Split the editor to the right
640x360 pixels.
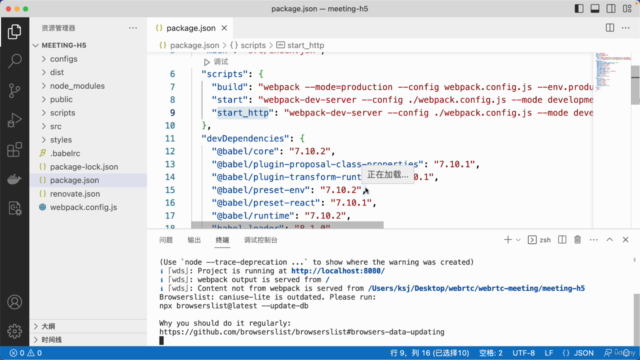point(610,28)
